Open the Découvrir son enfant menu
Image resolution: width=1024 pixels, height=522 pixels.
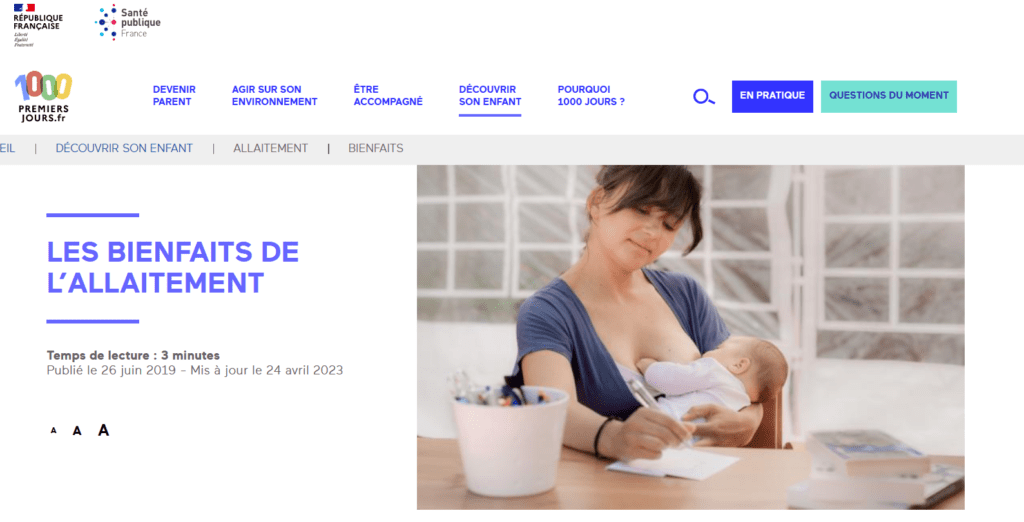[490, 95]
